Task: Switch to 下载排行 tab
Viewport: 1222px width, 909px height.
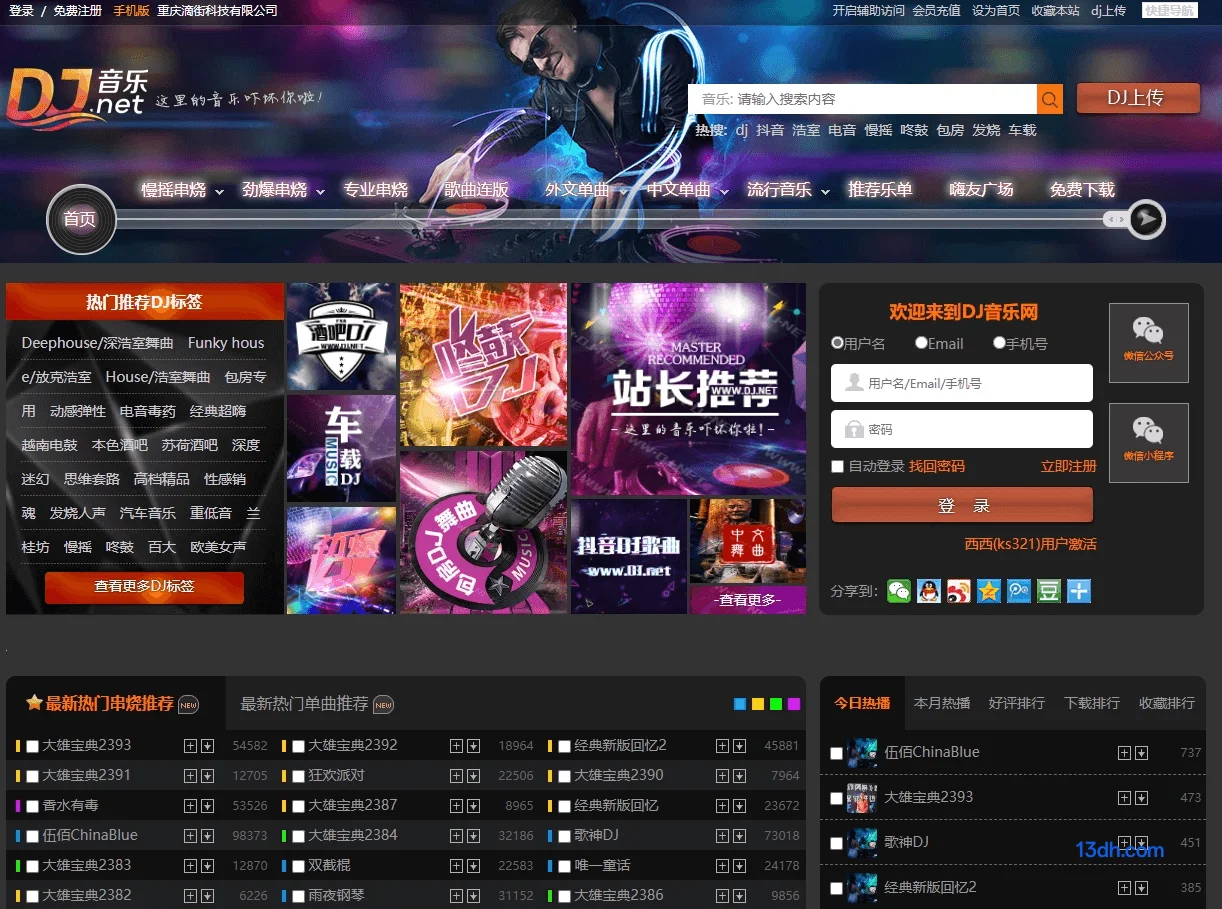Action: point(1092,703)
